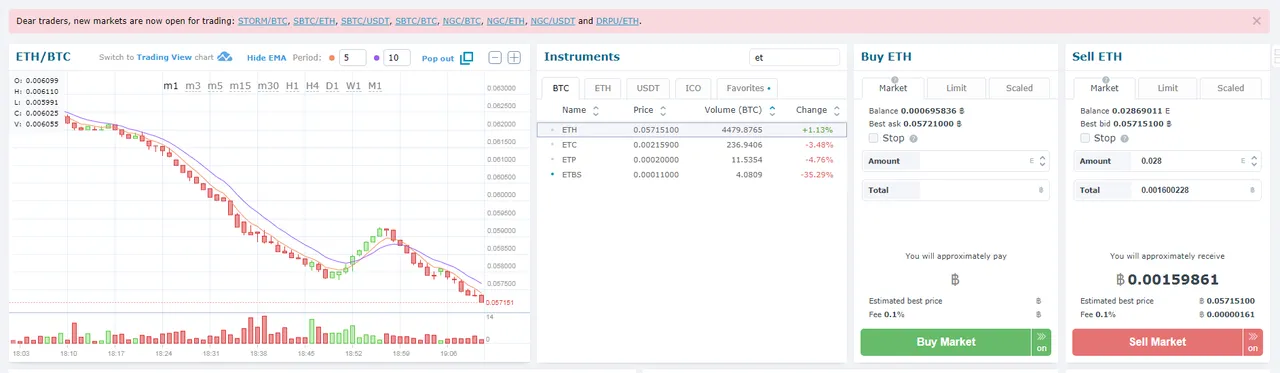This screenshot has width=1280, height=373.
Task: Select Limit tab in Sell ETH panel
Action: pos(1168,88)
